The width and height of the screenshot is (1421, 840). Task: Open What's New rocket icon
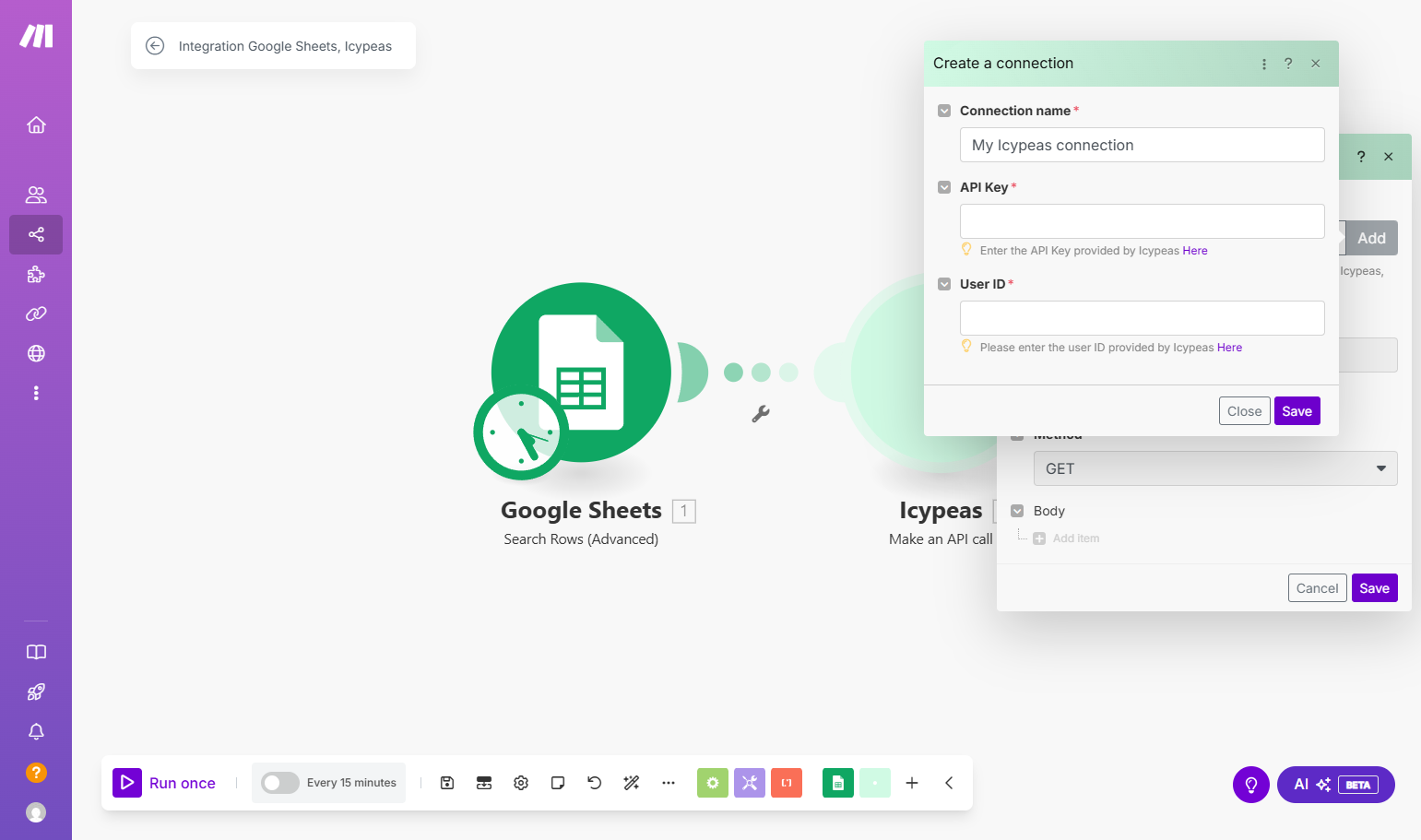[x=36, y=692]
